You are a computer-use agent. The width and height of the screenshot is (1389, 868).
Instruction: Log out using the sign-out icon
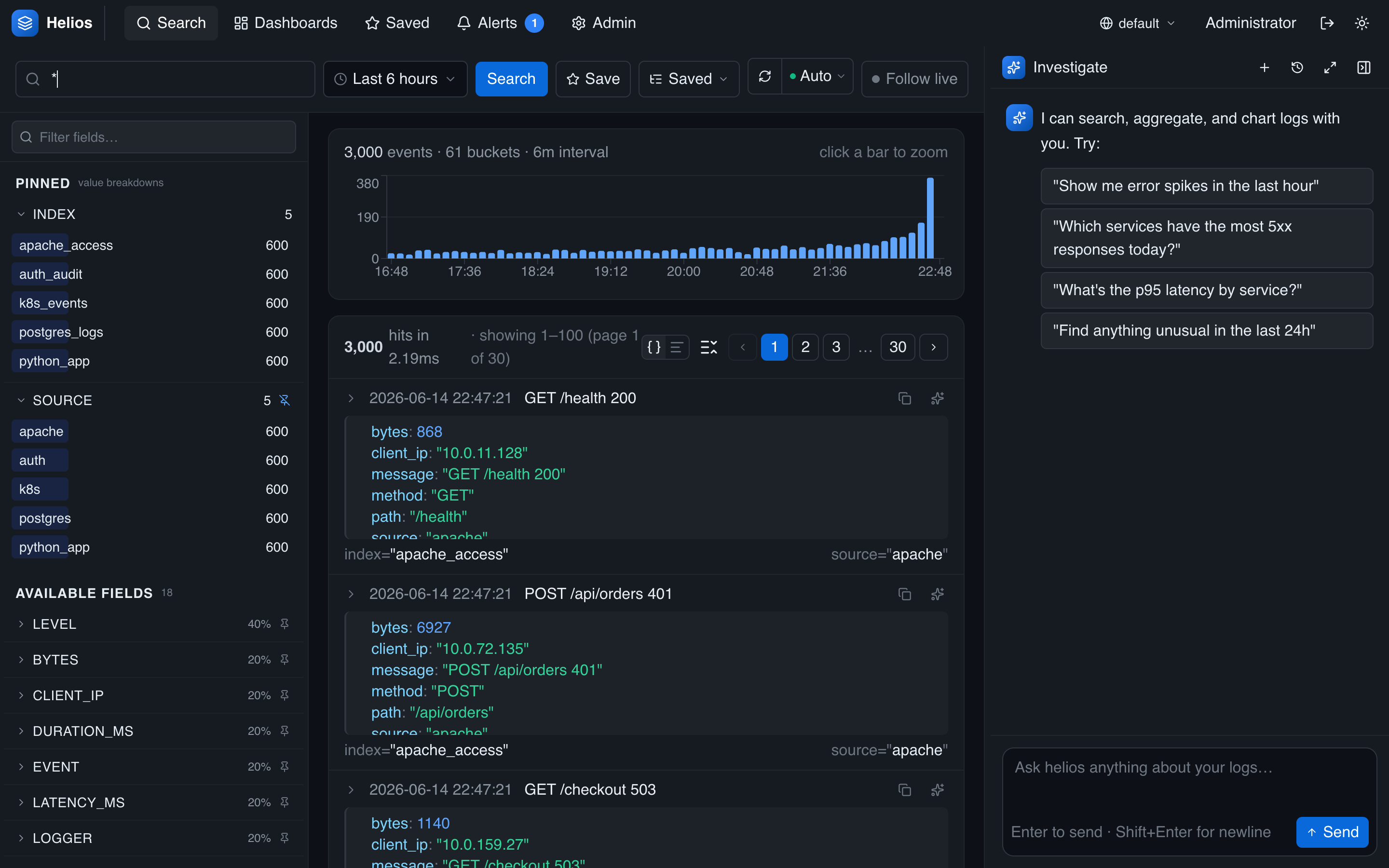(1326, 23)
